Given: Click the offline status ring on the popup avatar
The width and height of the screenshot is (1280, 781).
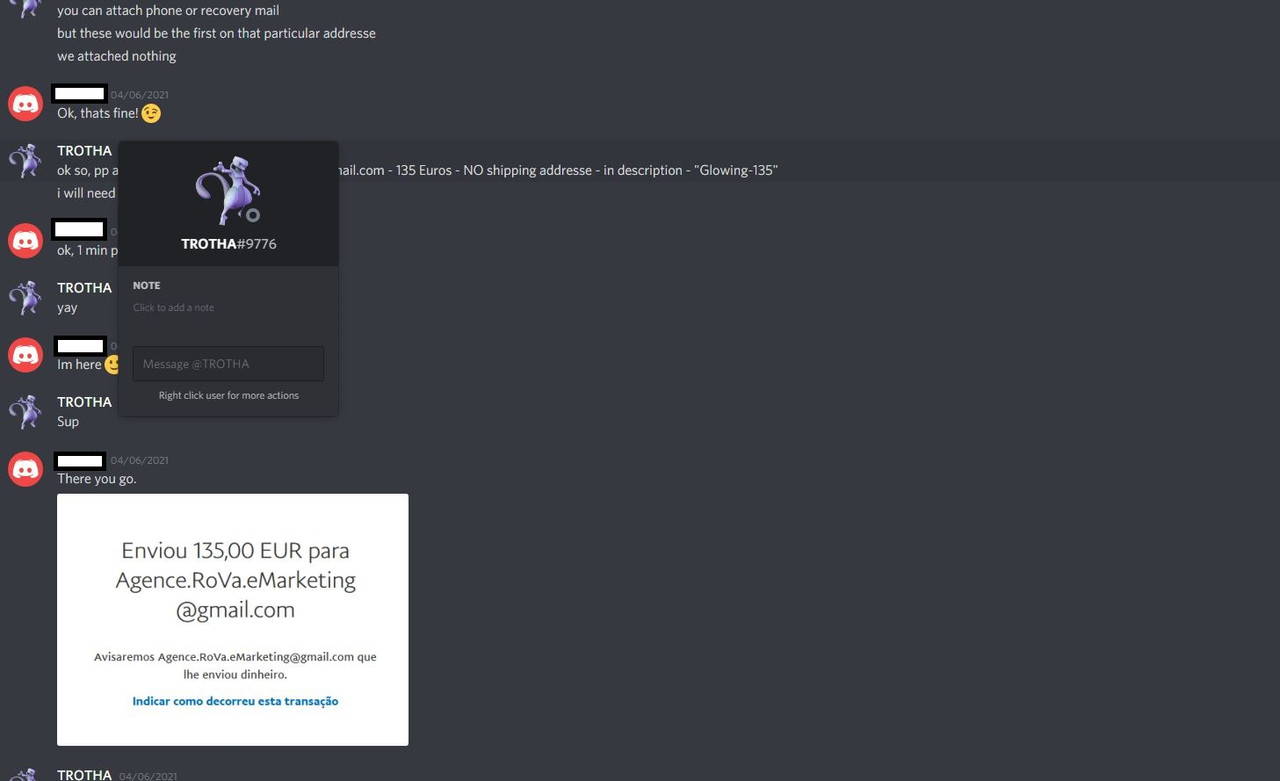Looking at the screenshot, I should click(x=253, y=215).
